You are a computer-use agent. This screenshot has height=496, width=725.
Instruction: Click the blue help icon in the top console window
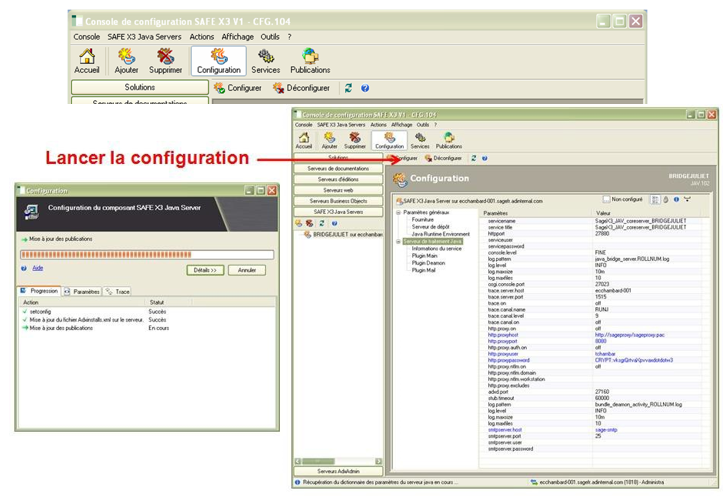click(x=365, y=88)
